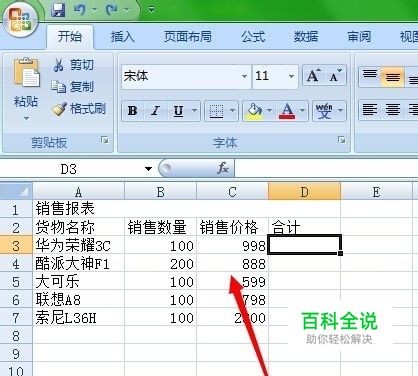The image size is (418, 376).
Task: Click the 销售价格 header cell
Action: (232, 227)
